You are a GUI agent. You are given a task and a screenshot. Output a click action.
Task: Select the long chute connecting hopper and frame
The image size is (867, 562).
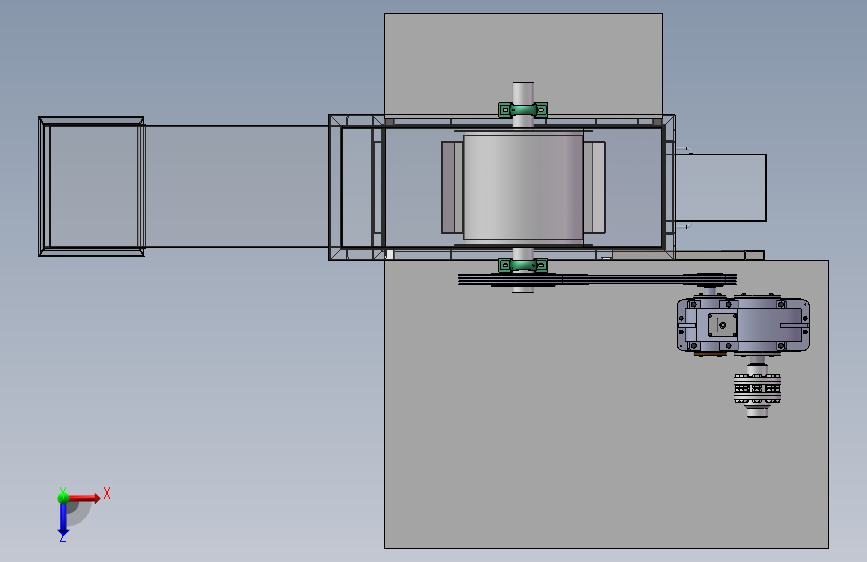click(237, 186)
